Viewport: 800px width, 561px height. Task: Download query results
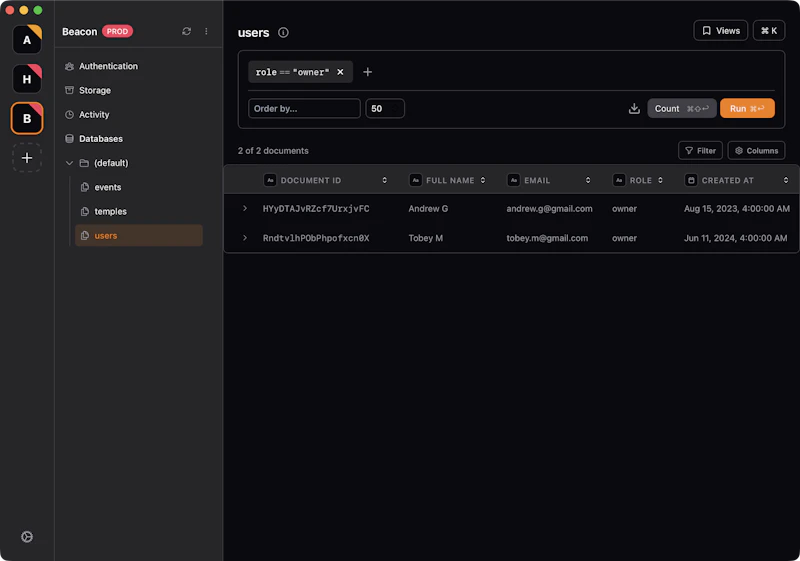634,109
